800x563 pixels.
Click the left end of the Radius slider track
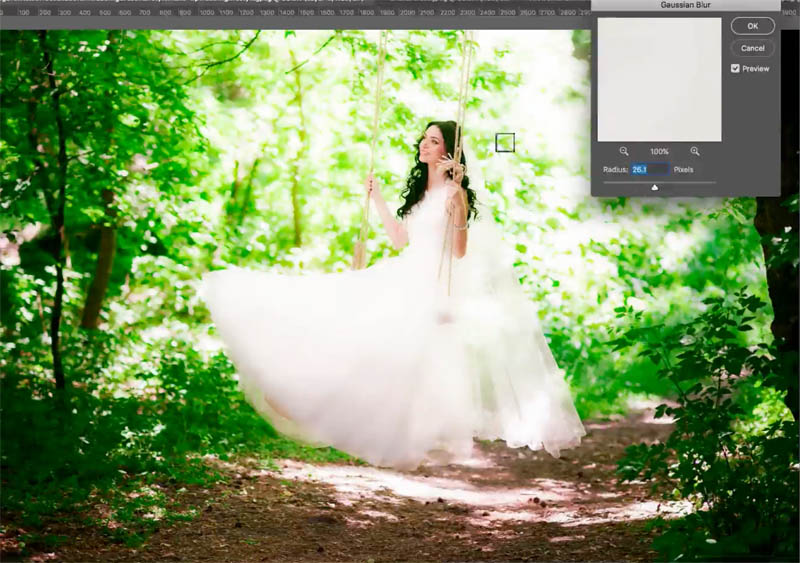605,182
